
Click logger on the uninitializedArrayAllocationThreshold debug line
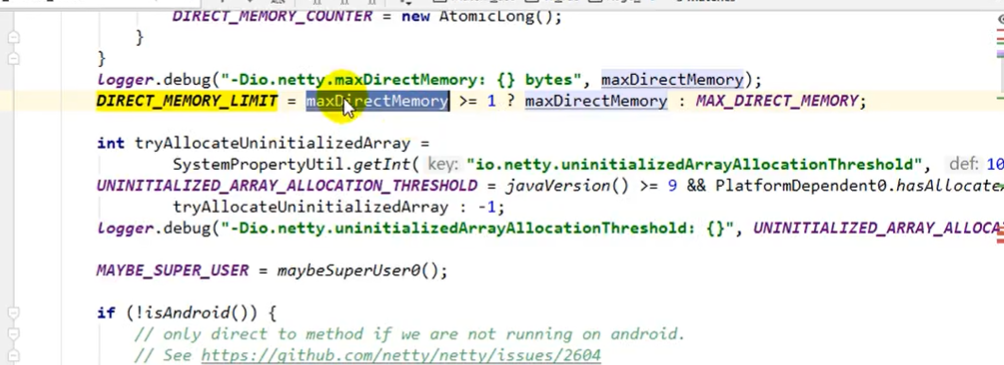[x=127, y=228]
